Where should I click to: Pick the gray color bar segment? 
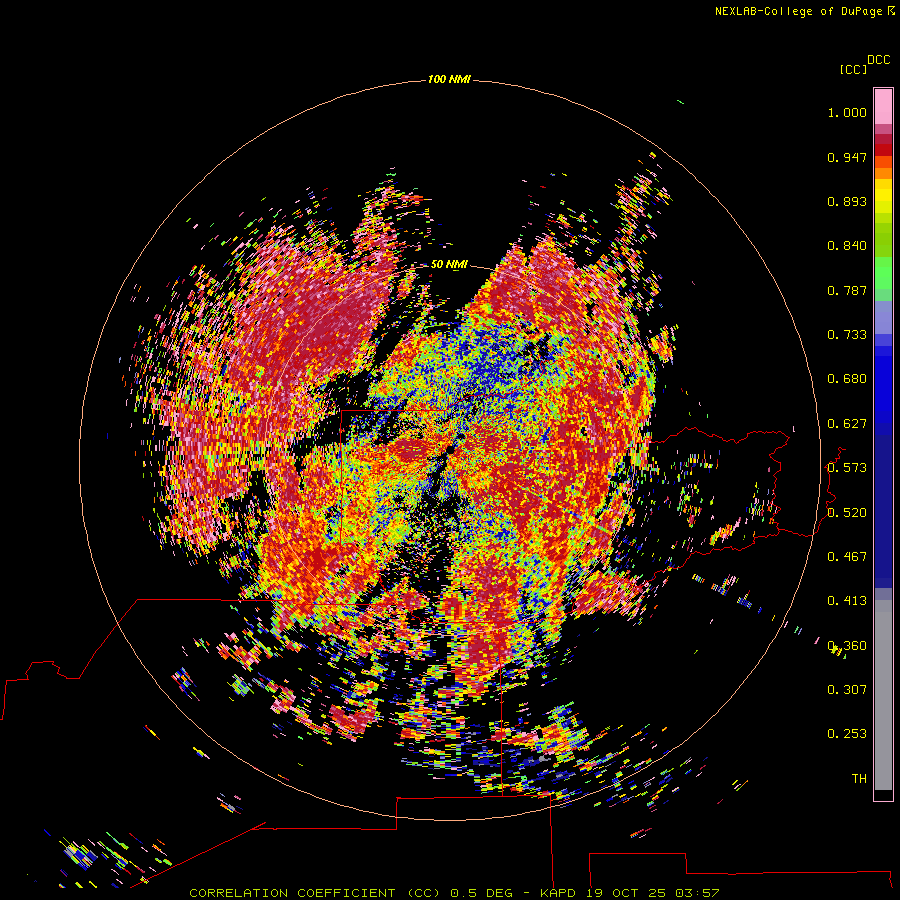click(x=883, y=700)
